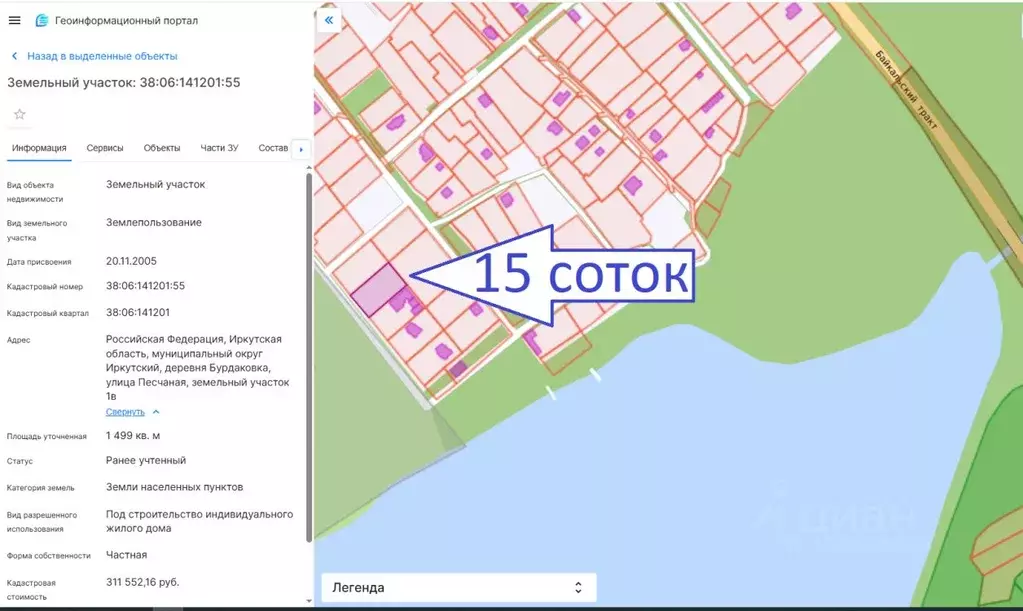Screen dimensions: 1023x611
Task: Click the back chevron arrow icon
Action: [x=14, y=56]
